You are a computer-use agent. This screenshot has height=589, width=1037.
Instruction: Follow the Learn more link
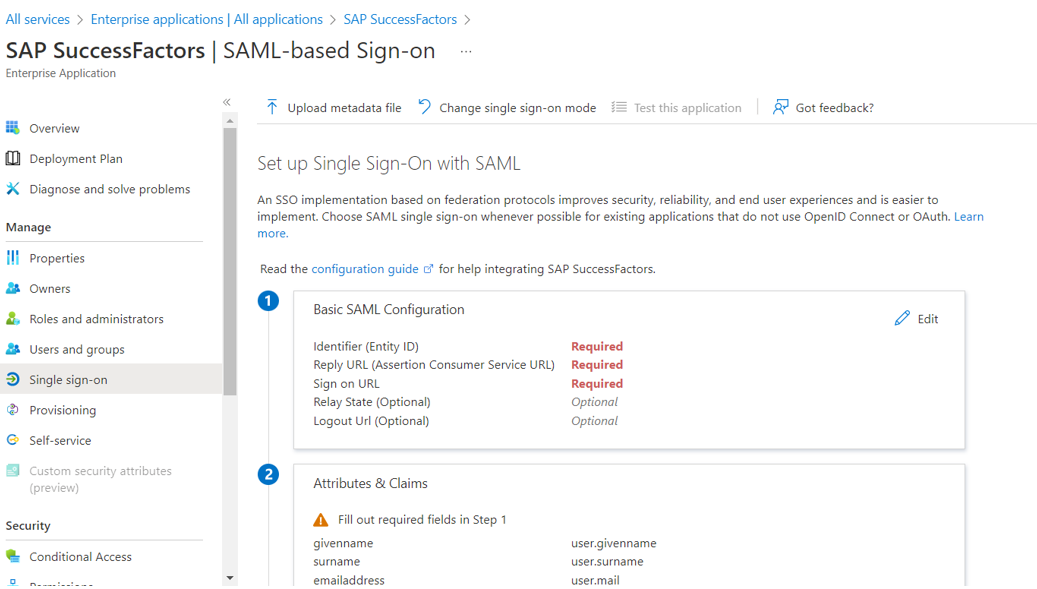pos(969,216)
